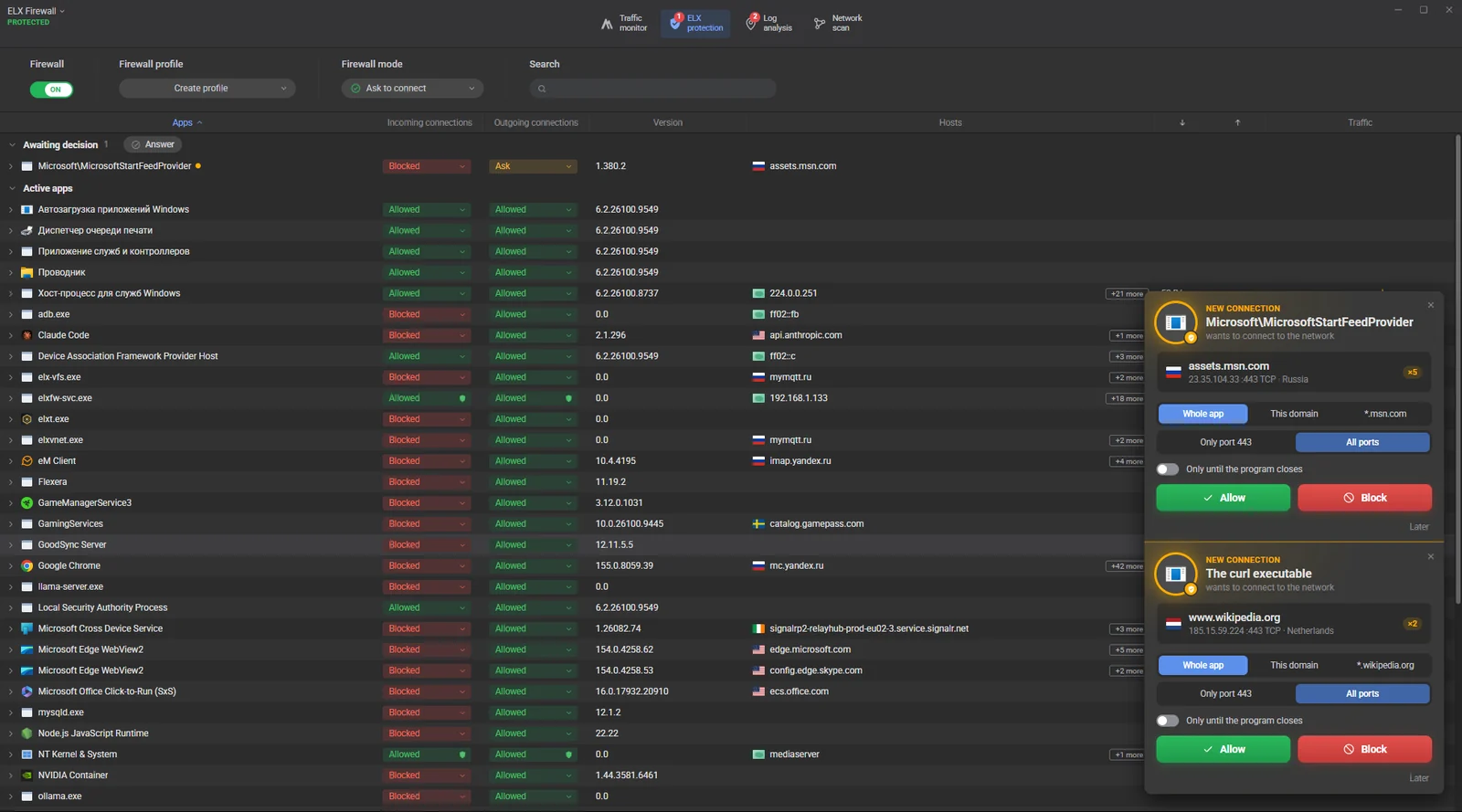This screenshot has height=812, width=1462.
Task: Switch to the Log analysis tab
Action: pyautogui.click(x=769, y=23)
